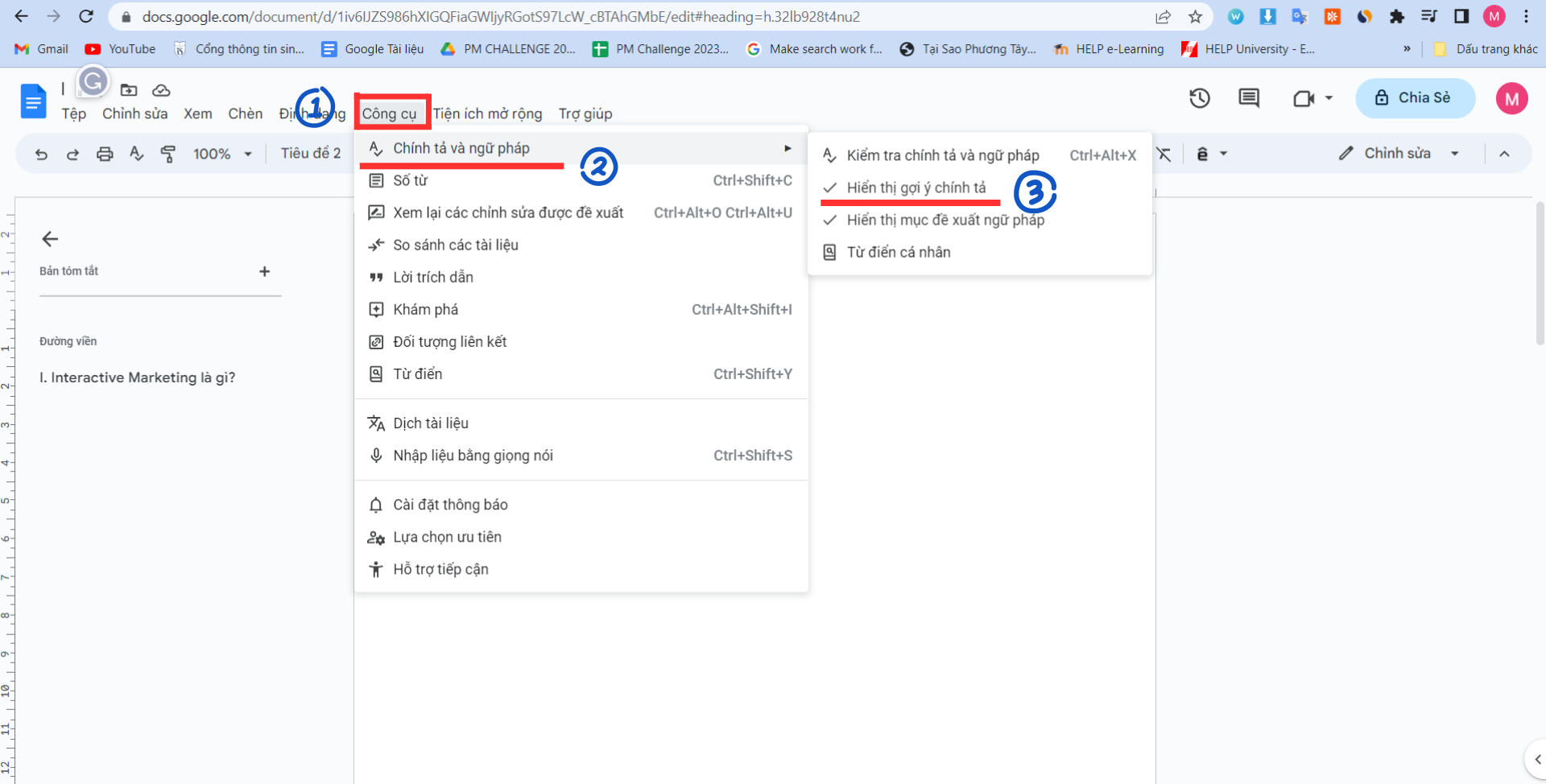
Task: Toggle Hiển thị gợi ý chính tả
Action: click(916, 188)
